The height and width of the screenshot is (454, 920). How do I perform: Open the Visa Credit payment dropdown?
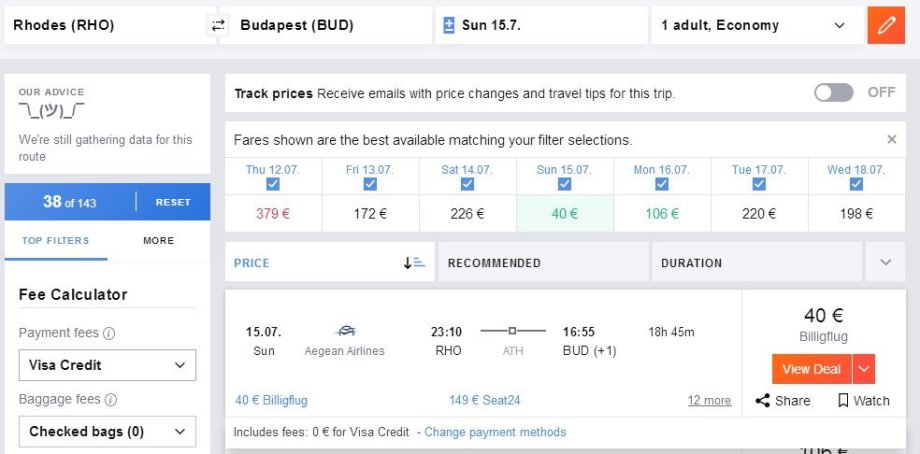coord(108,365)
